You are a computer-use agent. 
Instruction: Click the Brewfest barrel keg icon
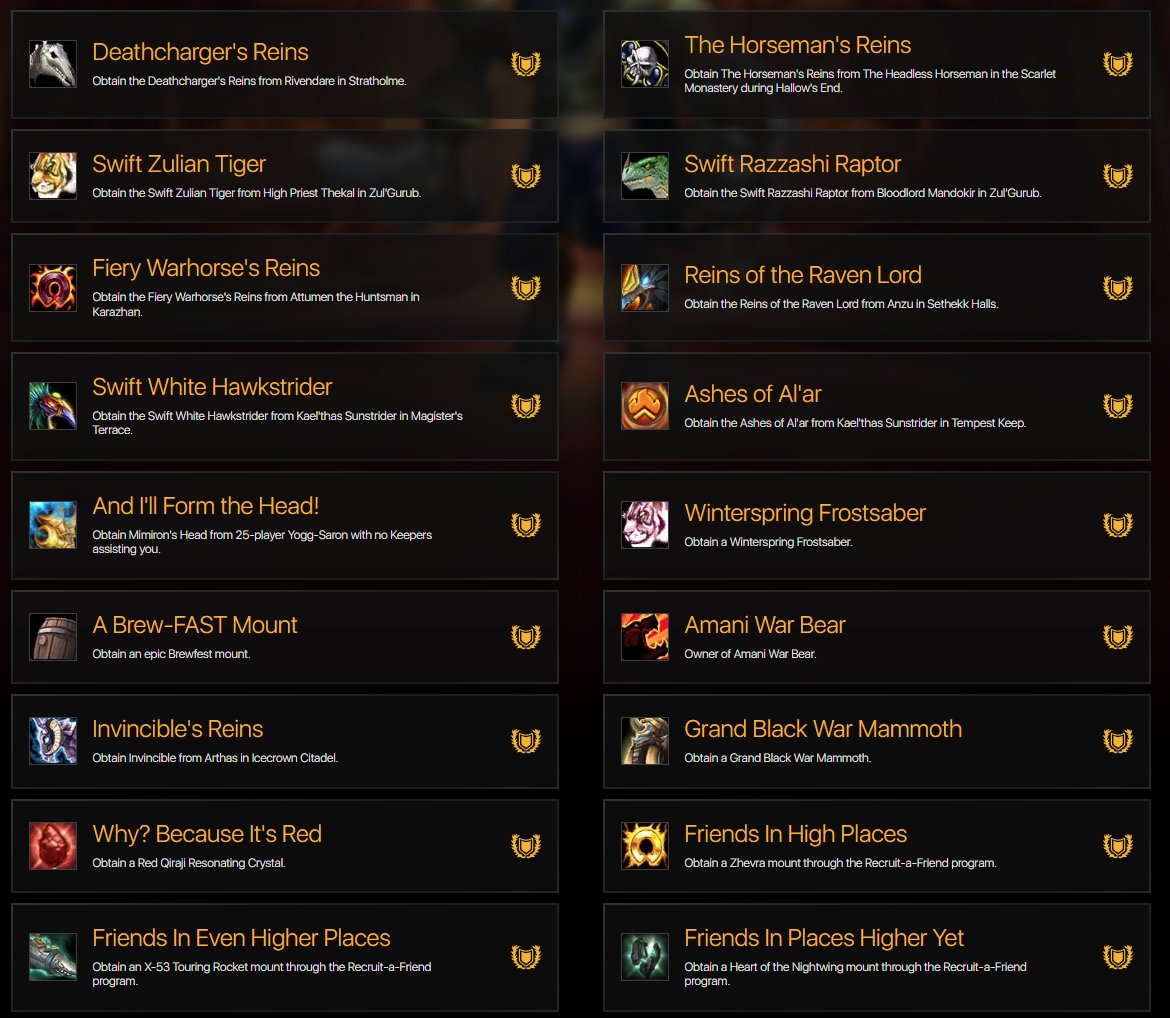point(53,637)
